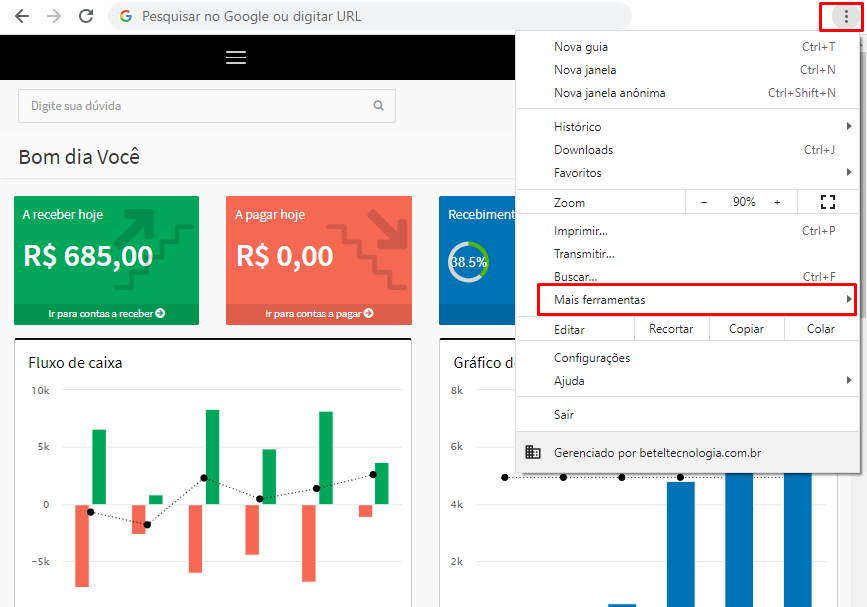Click the browser forward arrow

tap(54, 17)
